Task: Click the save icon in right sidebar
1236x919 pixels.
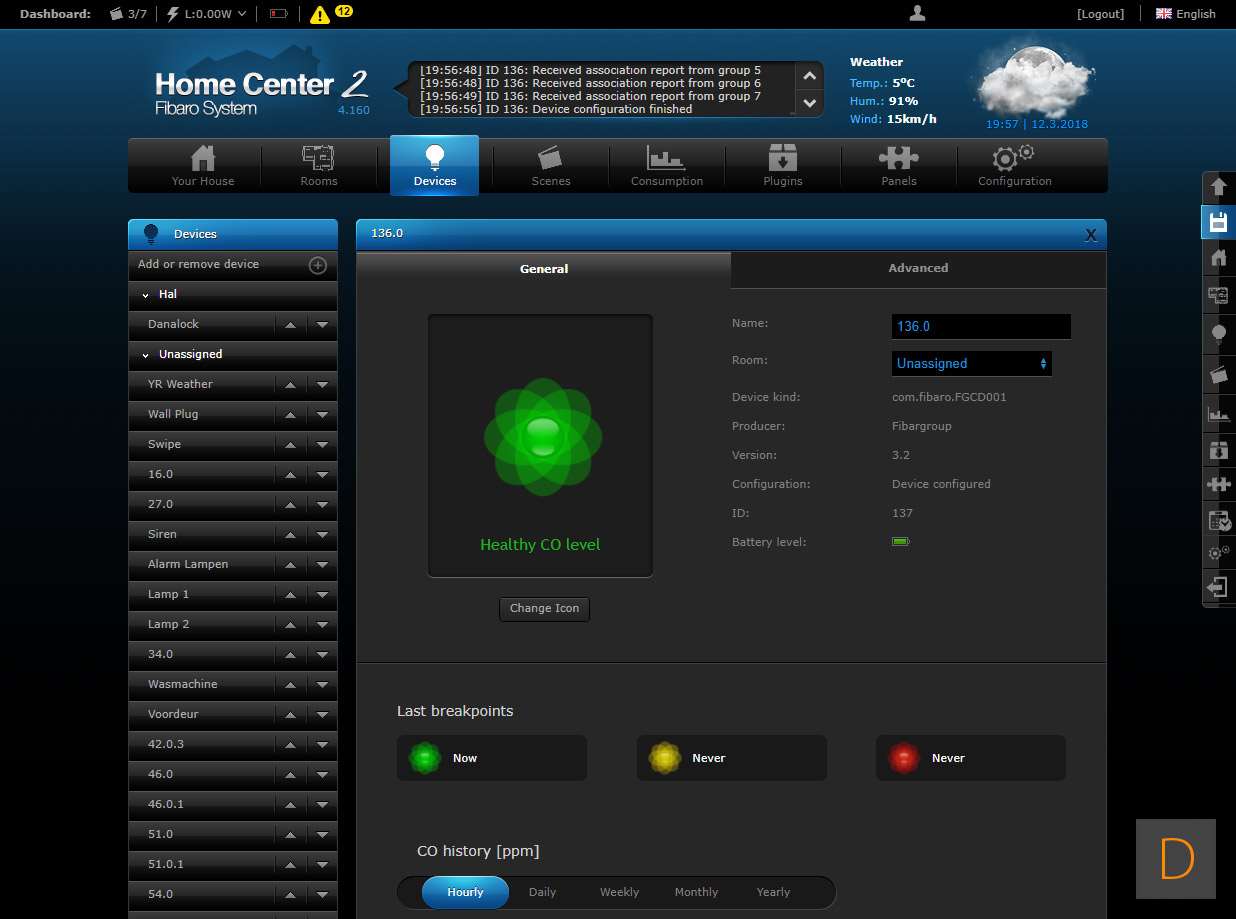Action: tap(1218, 222)
